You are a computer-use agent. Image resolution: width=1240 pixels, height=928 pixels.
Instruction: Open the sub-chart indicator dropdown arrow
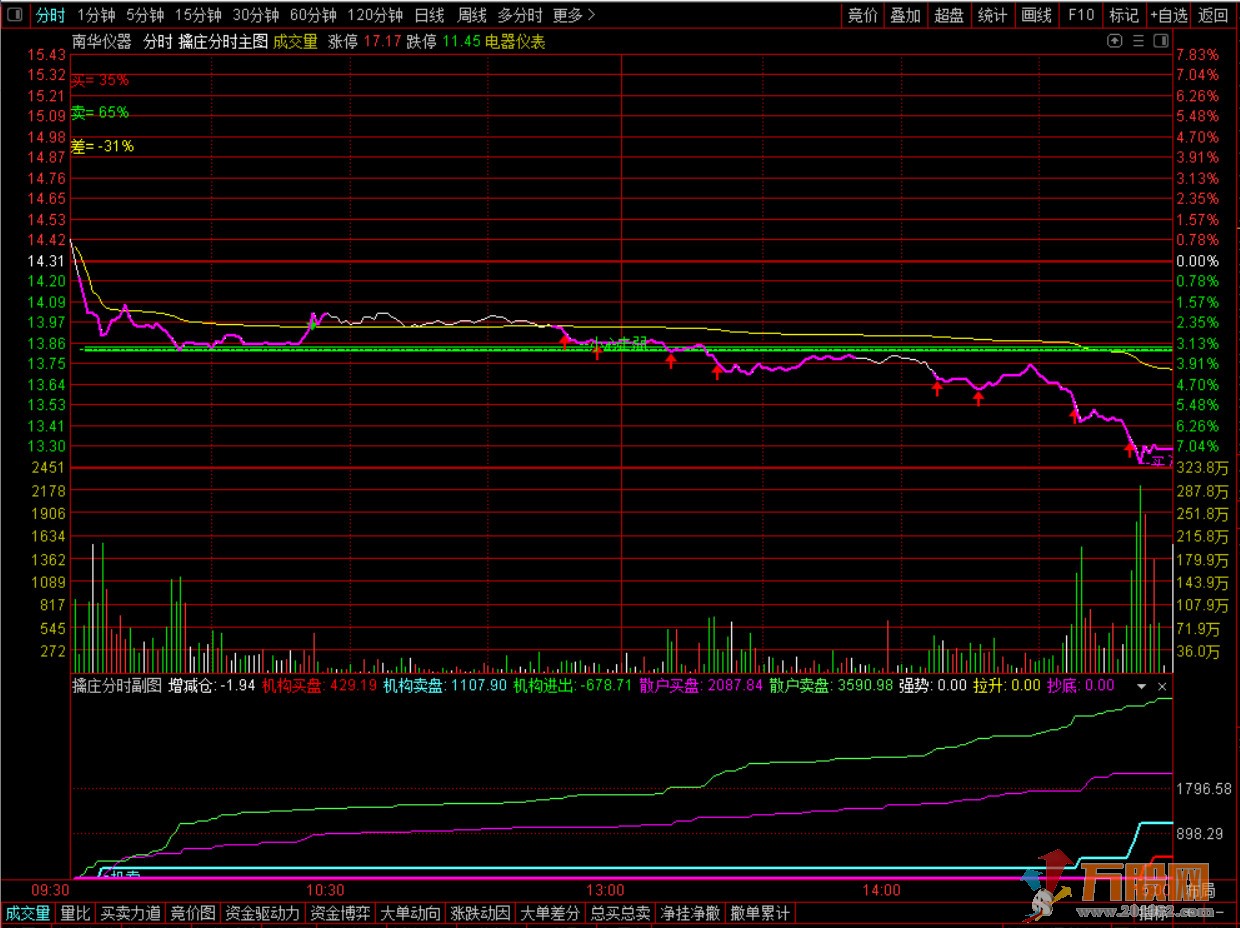pyautogui.click(x=1142, y=686)
